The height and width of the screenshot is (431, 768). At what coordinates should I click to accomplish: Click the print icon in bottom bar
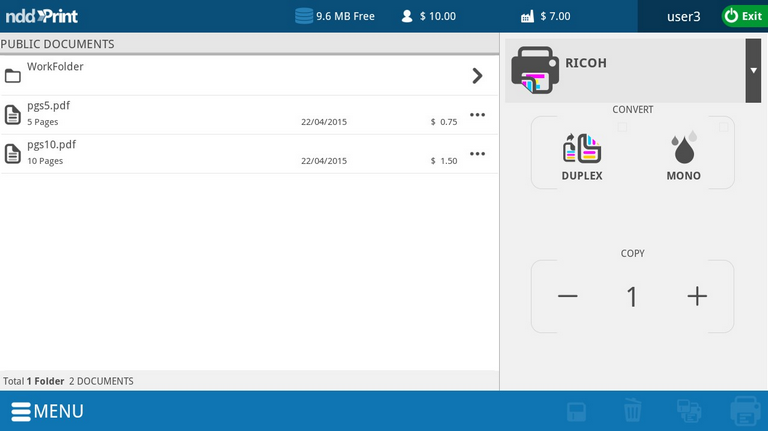click(x=745, y=411)
